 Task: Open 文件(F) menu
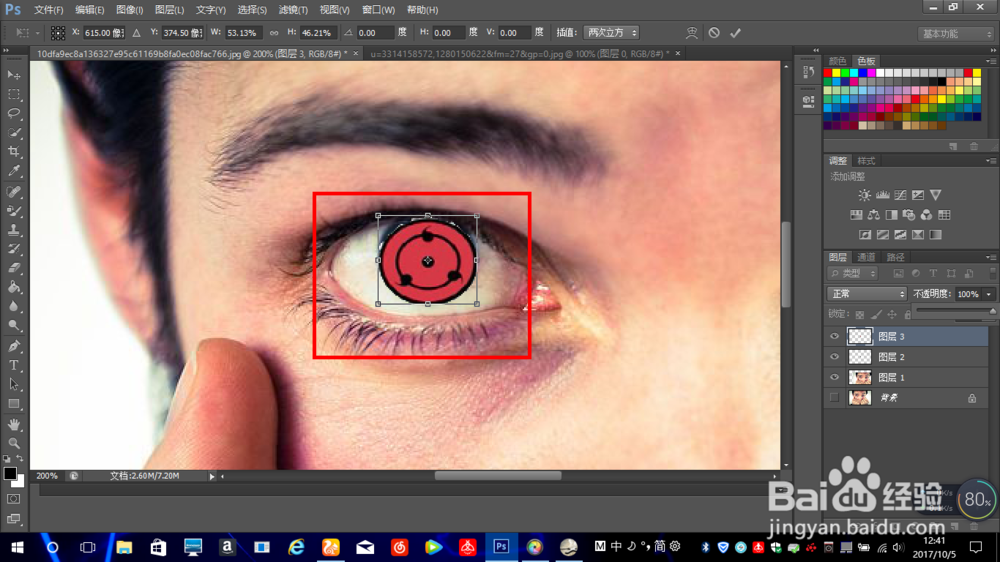[x=48, y=10]
